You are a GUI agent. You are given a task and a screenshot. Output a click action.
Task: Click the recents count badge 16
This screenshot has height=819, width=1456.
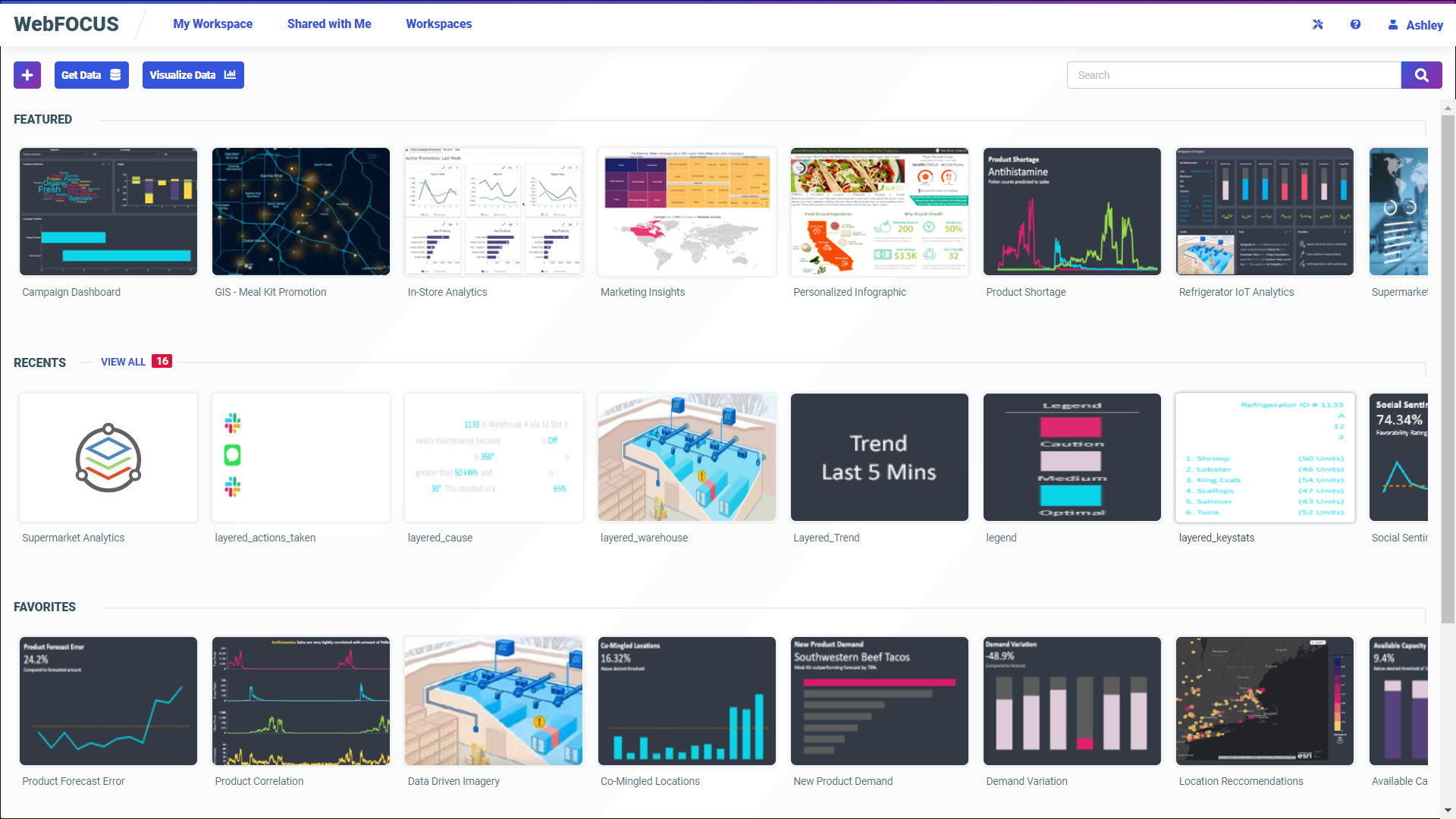click(x=162, y=362)
